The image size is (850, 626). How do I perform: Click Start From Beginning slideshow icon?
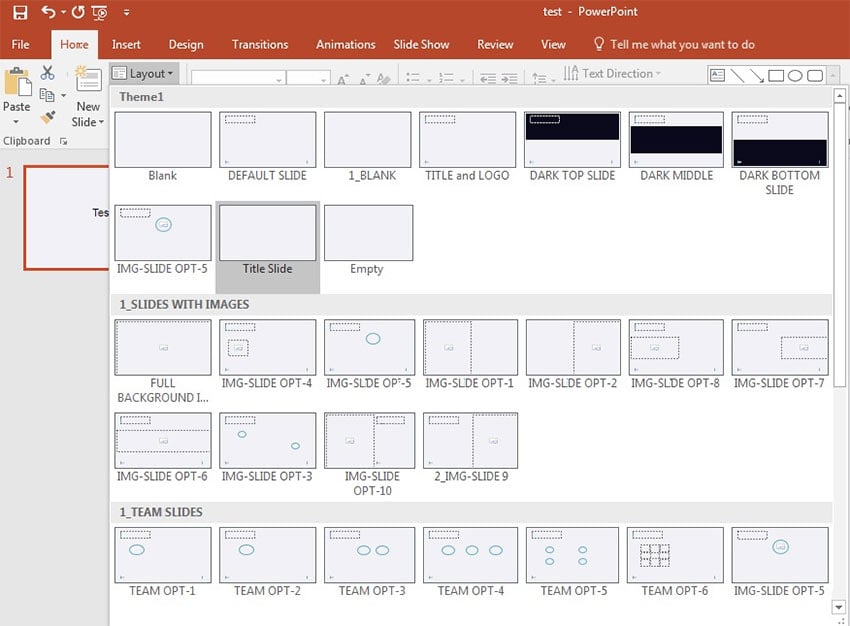tap(99, 13)
